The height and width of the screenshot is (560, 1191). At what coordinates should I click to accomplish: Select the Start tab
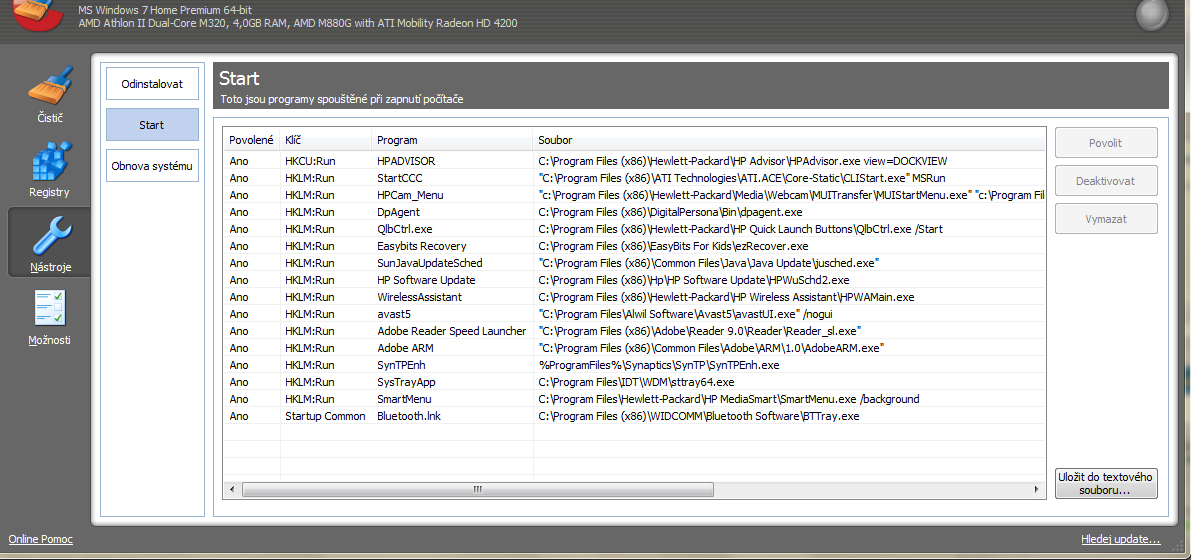[x=152, y=125]
